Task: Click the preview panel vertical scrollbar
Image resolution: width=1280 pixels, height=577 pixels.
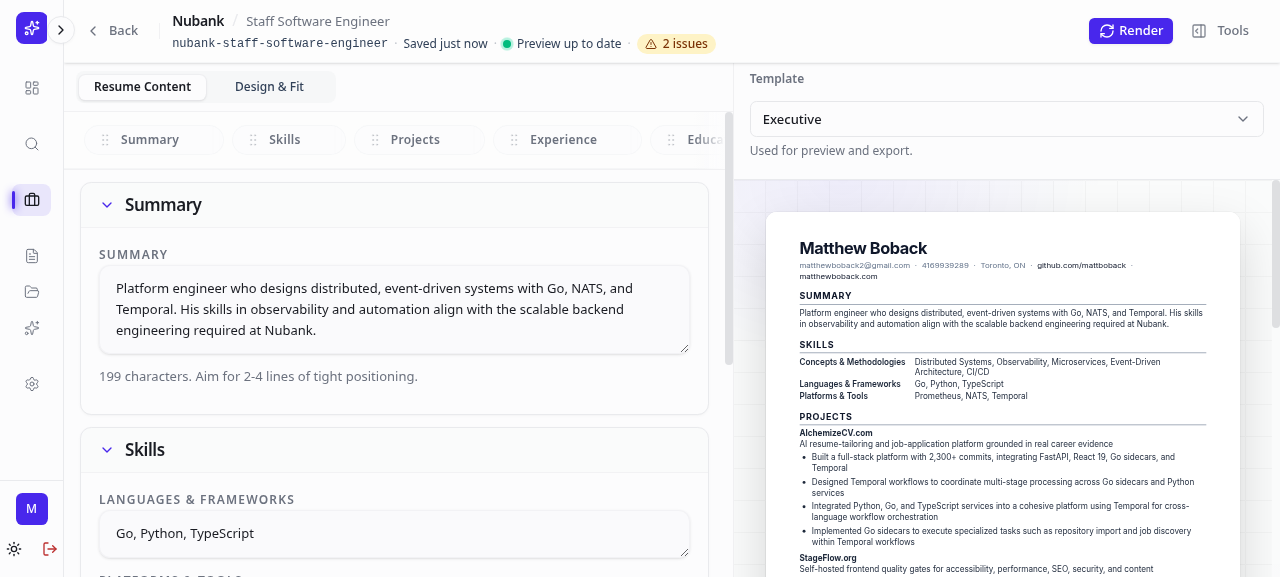Action: tap(1275, 254)
